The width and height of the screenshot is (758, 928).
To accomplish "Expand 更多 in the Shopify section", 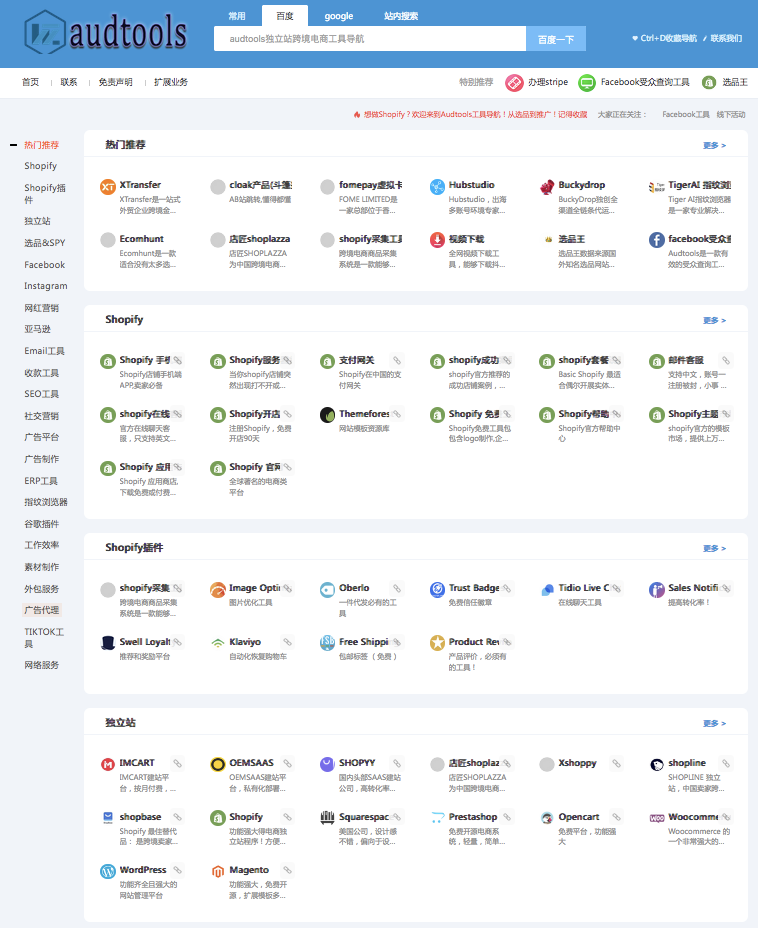I will (x=714, y=321).
